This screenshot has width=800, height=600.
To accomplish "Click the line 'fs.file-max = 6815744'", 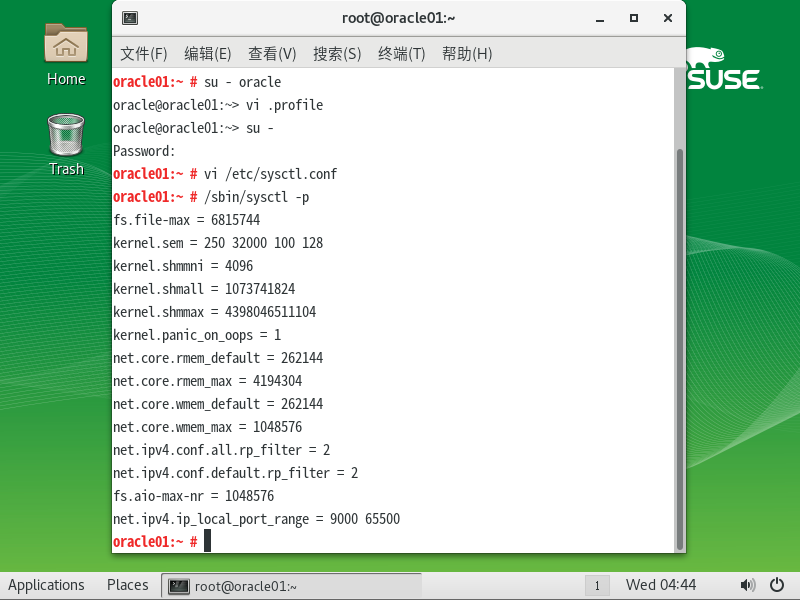I will click(187, 220).
